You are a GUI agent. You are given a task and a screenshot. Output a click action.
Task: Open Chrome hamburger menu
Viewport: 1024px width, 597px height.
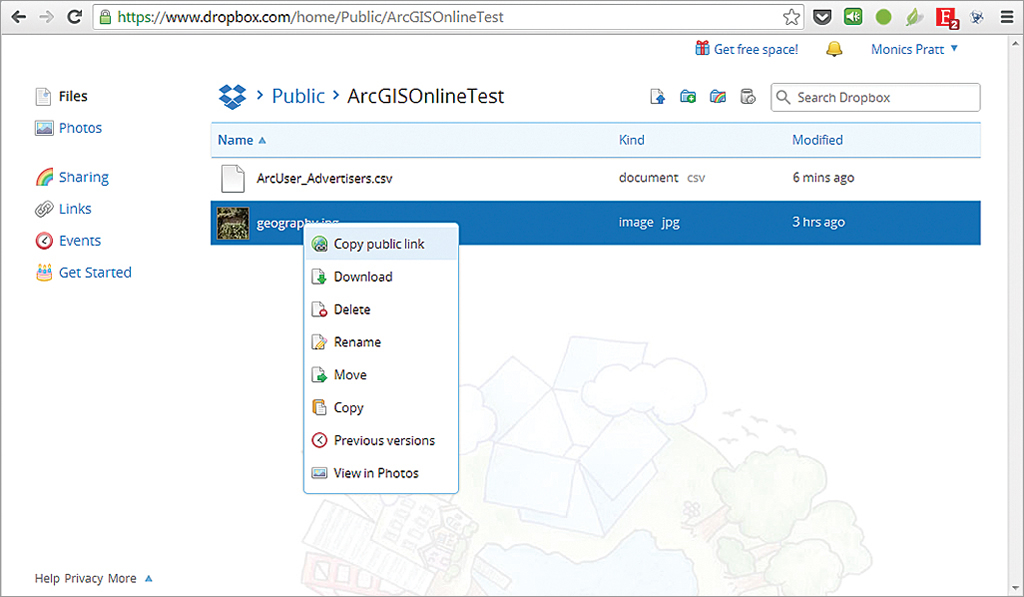coord(1007,17)
